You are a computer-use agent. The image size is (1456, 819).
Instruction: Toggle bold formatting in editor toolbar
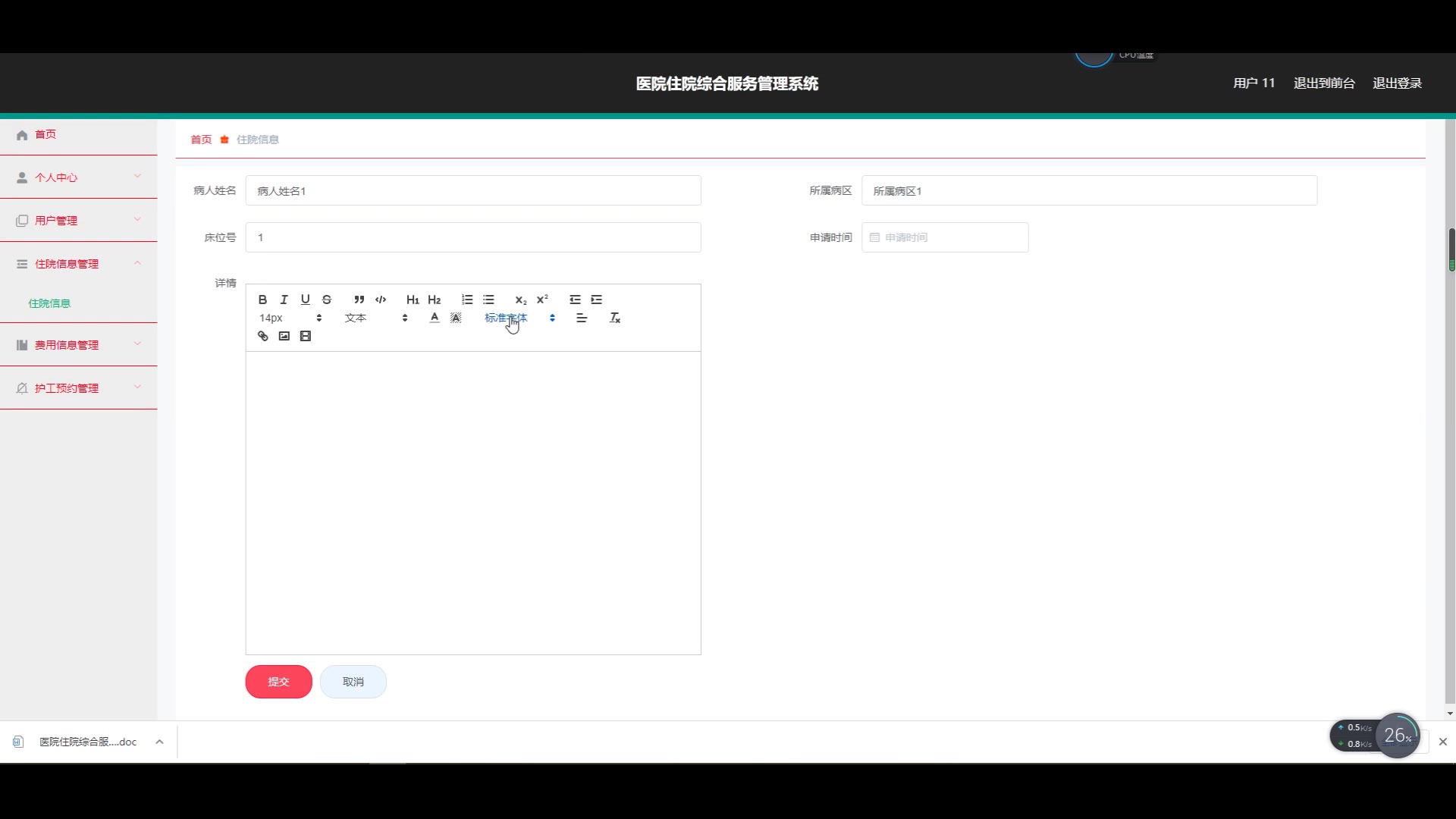(x=262, y=300)
